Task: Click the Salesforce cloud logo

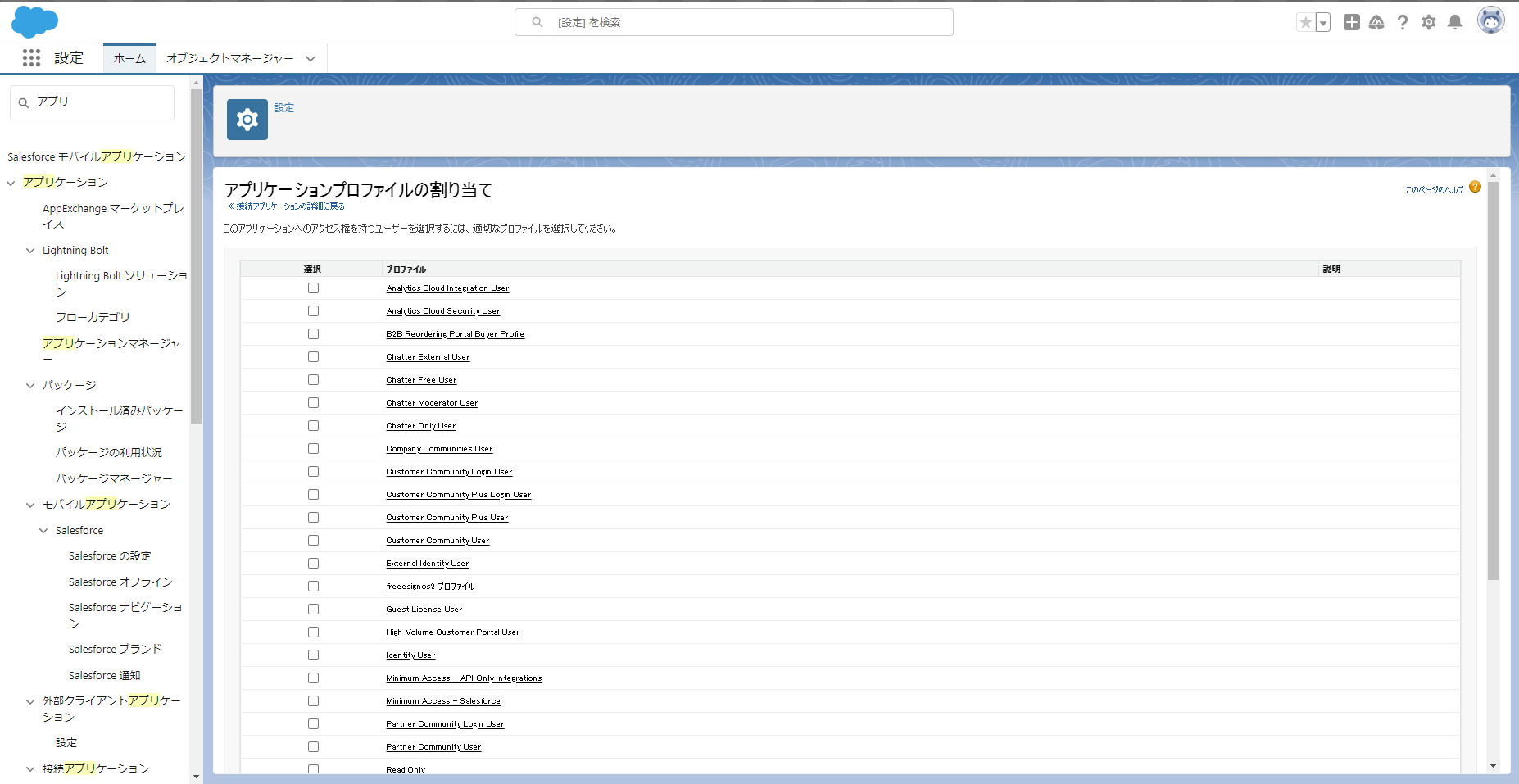Action: (x=34, y=22)
